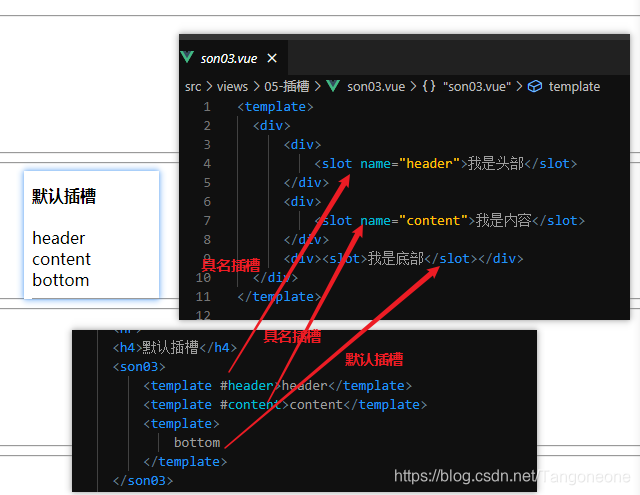Click 'header' text in preview box

click(x=59, y=238)
